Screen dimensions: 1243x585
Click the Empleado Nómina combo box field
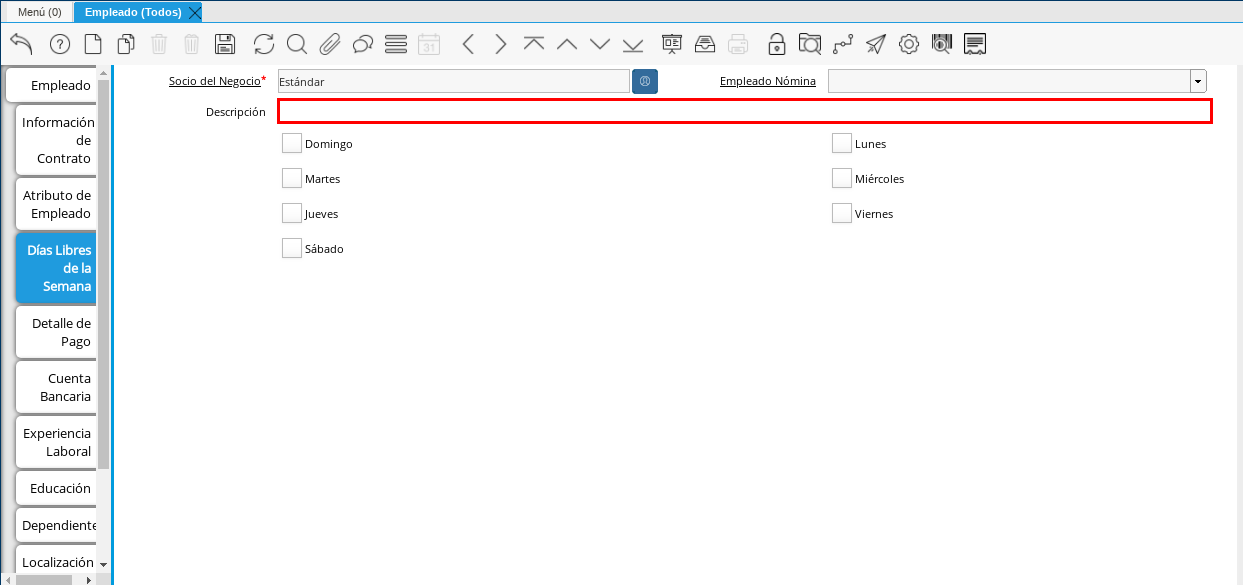click(1009, 81)
